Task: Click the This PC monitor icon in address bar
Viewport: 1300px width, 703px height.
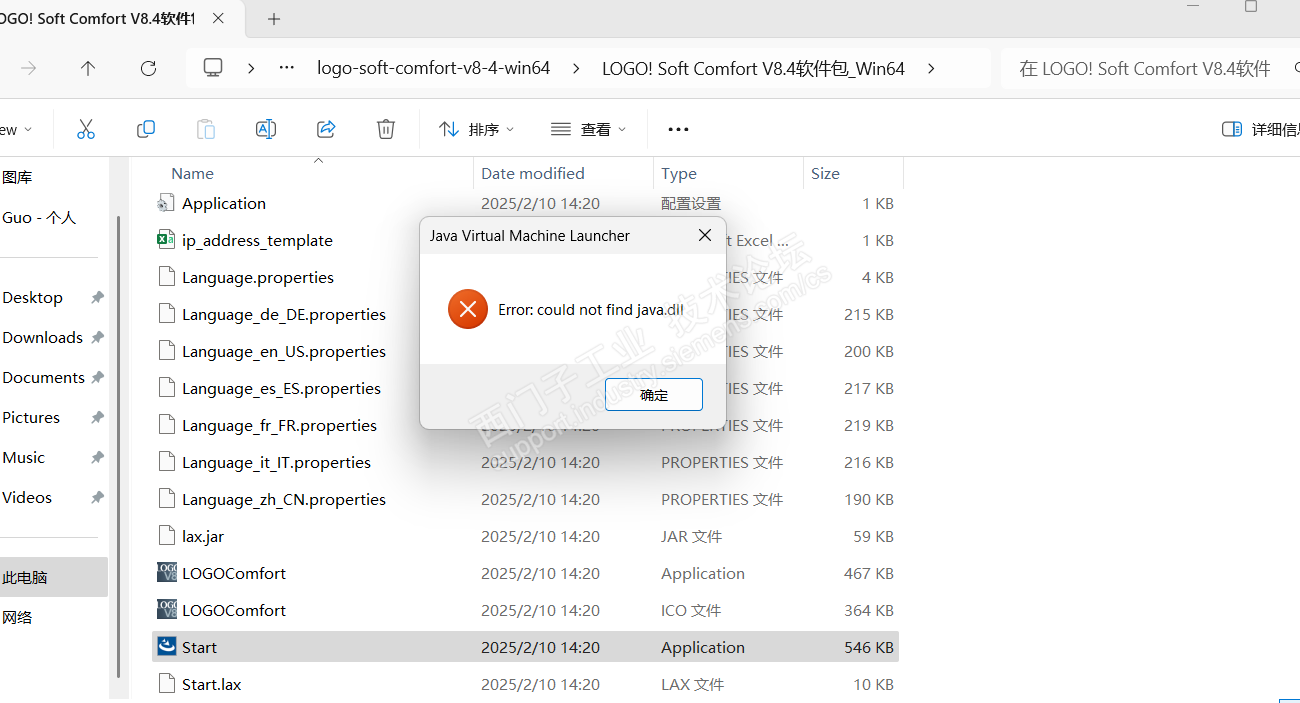Action: 213,67
